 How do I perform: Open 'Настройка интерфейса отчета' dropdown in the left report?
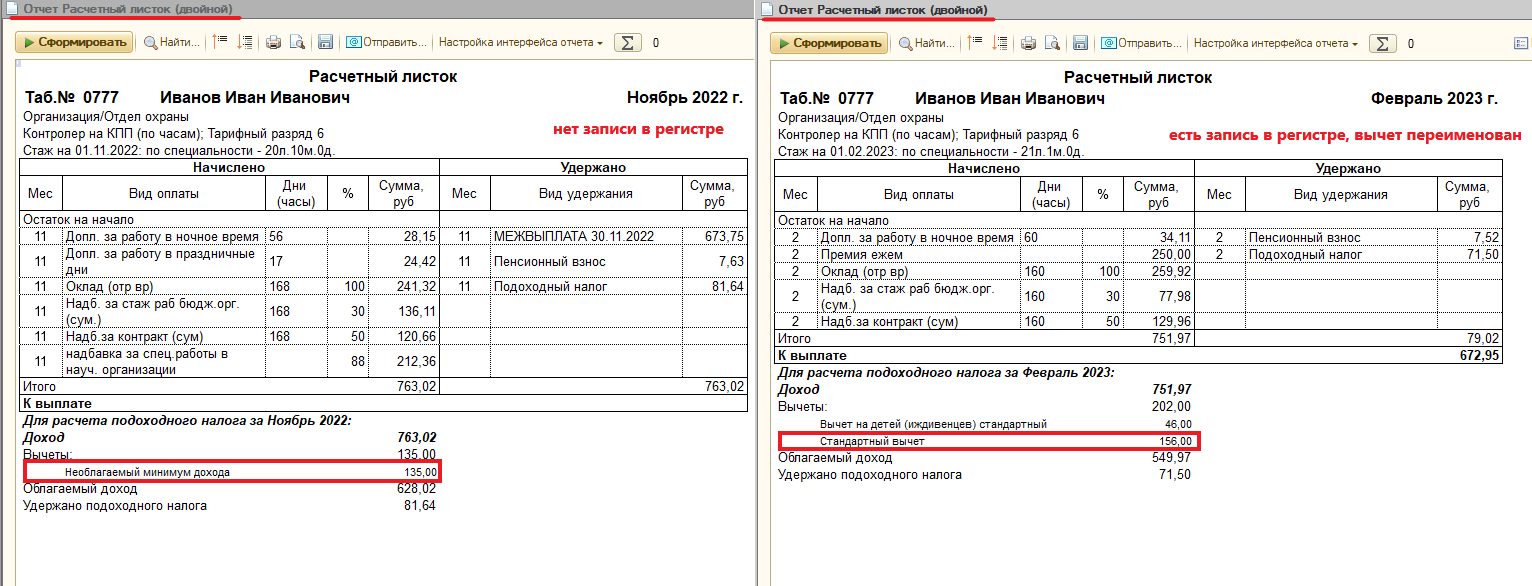(x=521, y=43)
